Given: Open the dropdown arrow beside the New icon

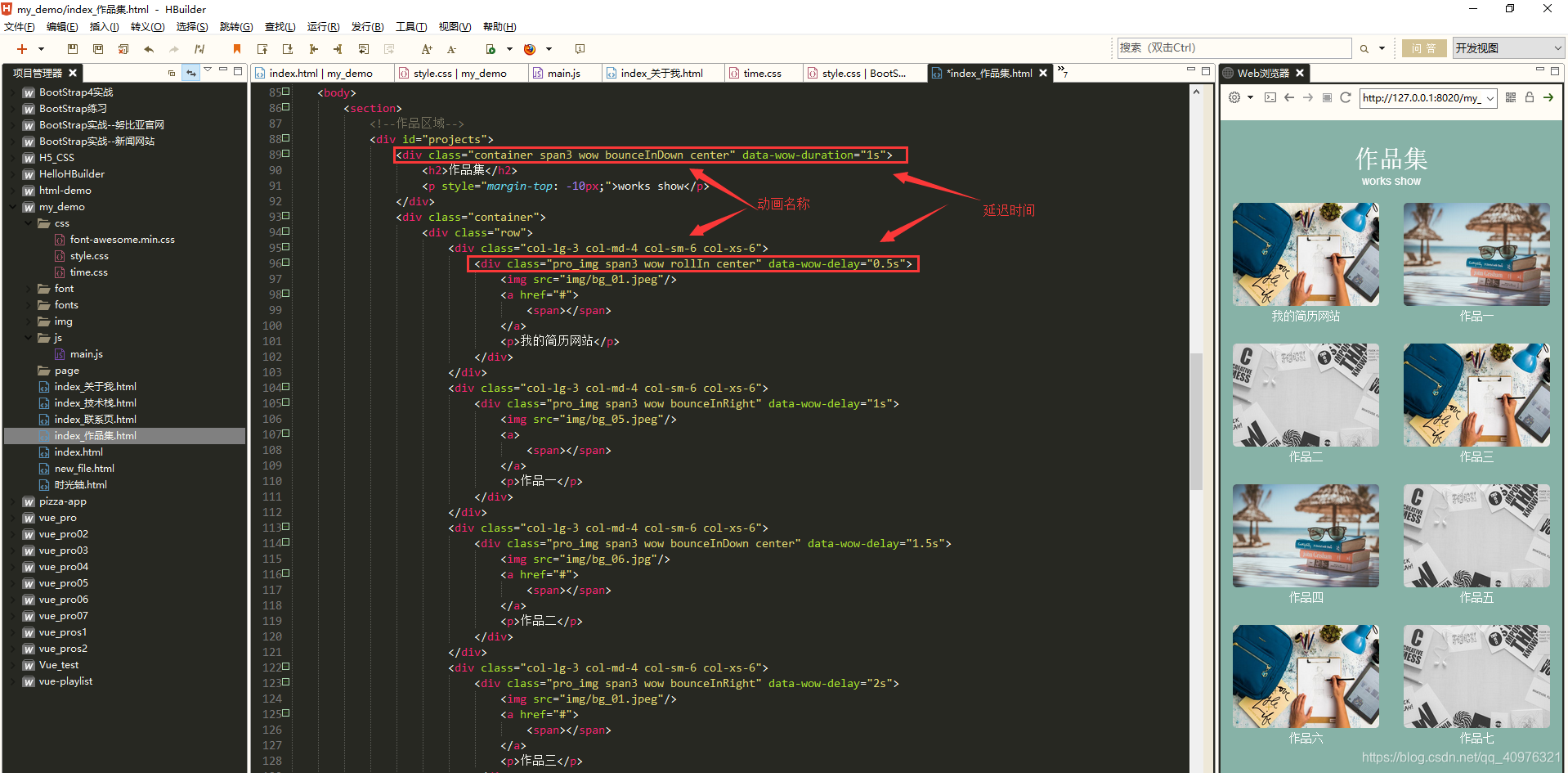Looking at the screenshot, I should [x=41, y=49].
